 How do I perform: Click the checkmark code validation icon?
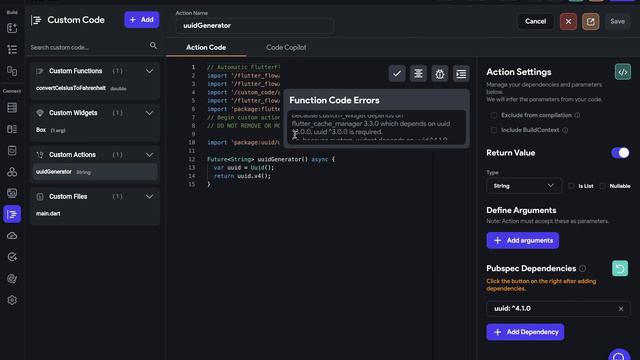(397, 74)
